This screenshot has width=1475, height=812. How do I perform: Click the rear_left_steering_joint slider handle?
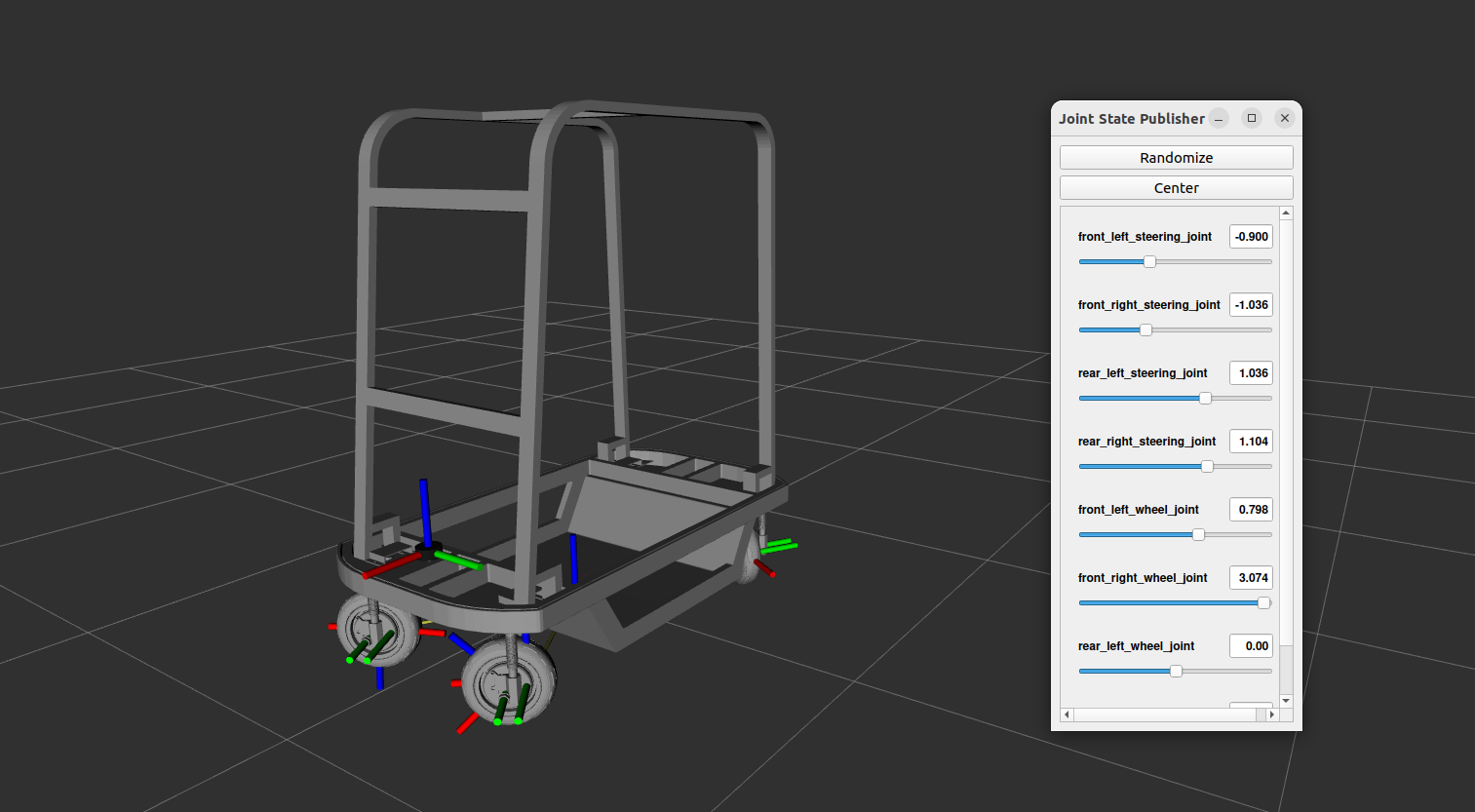(x=1205, y=398)
